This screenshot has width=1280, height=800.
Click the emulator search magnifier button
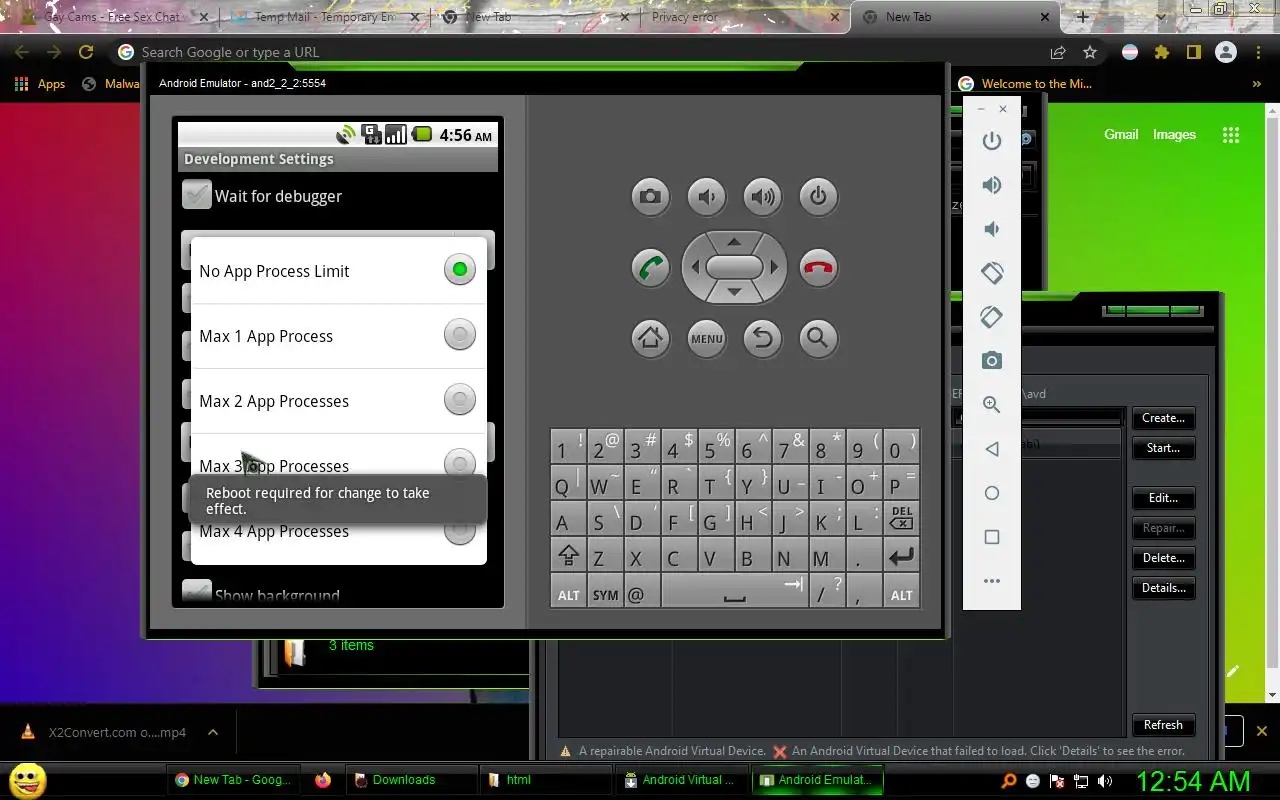point(818,338)
